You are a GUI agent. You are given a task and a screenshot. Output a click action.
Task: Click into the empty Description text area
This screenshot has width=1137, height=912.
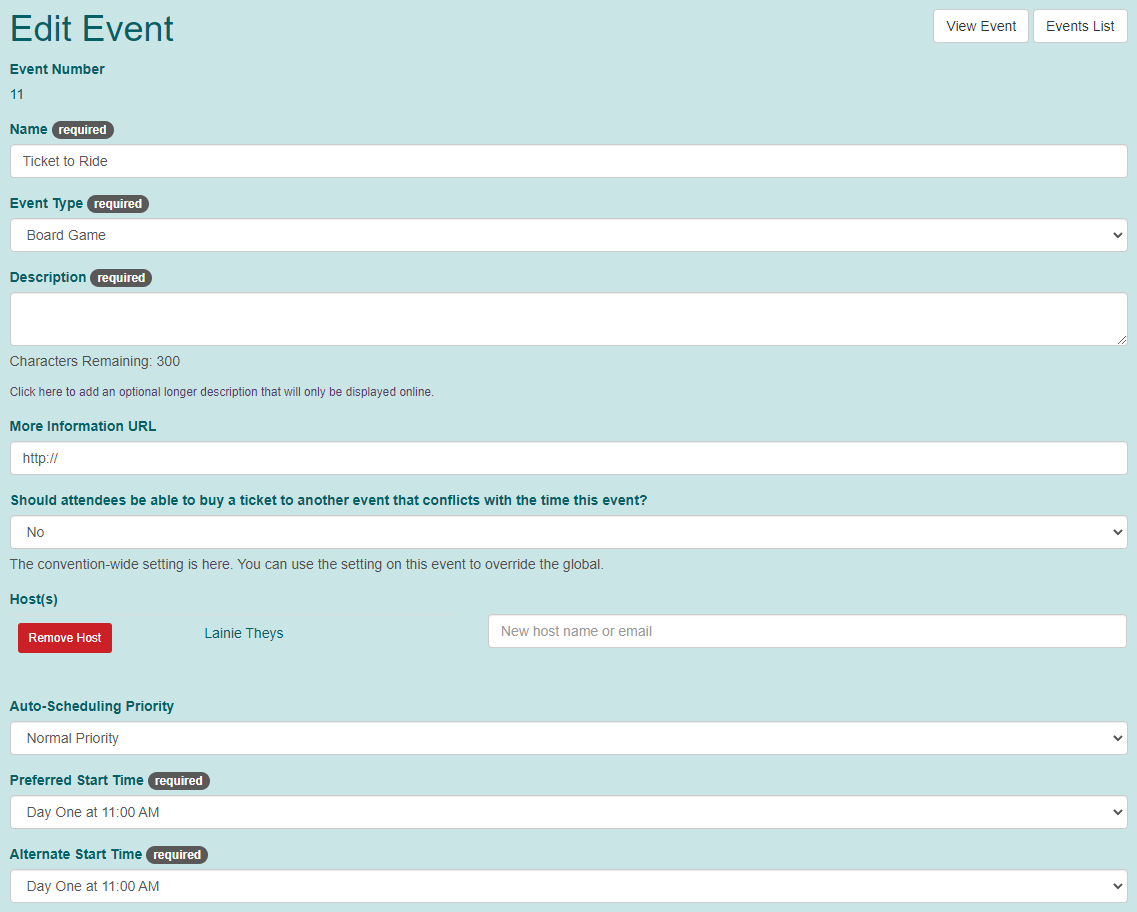tap(568, 319)
